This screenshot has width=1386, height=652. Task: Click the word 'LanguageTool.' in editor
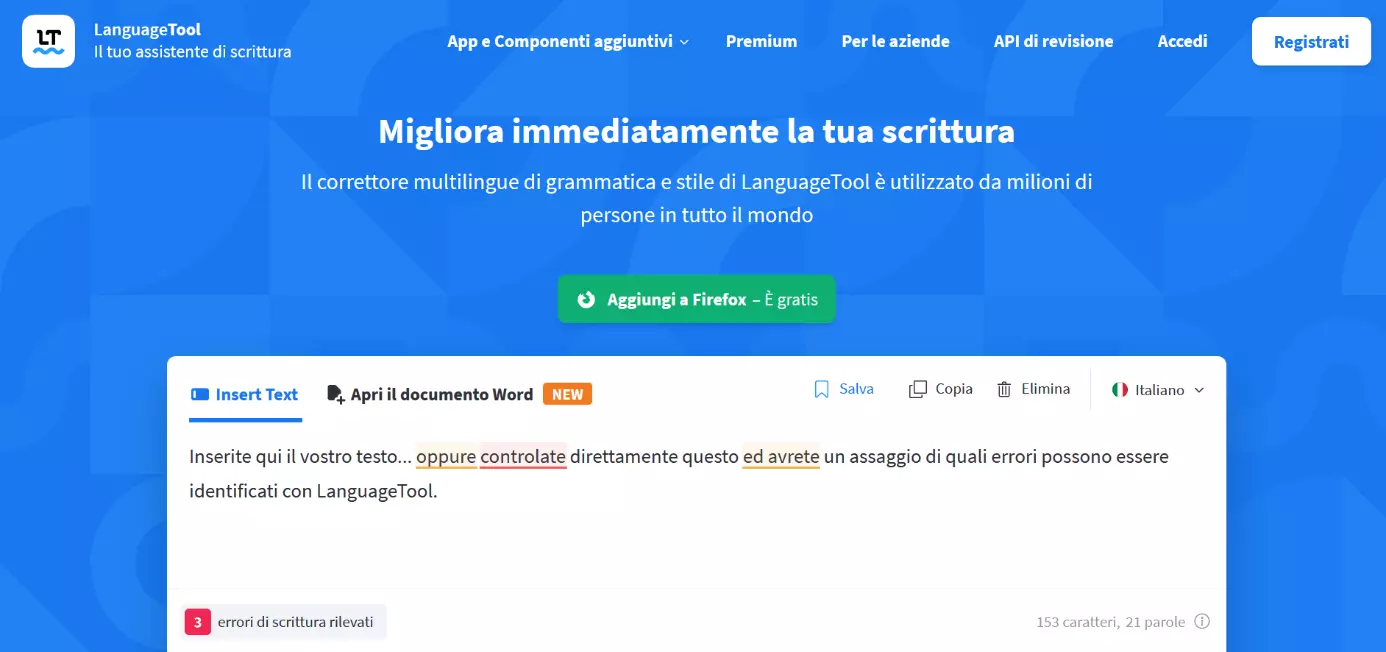377,491
